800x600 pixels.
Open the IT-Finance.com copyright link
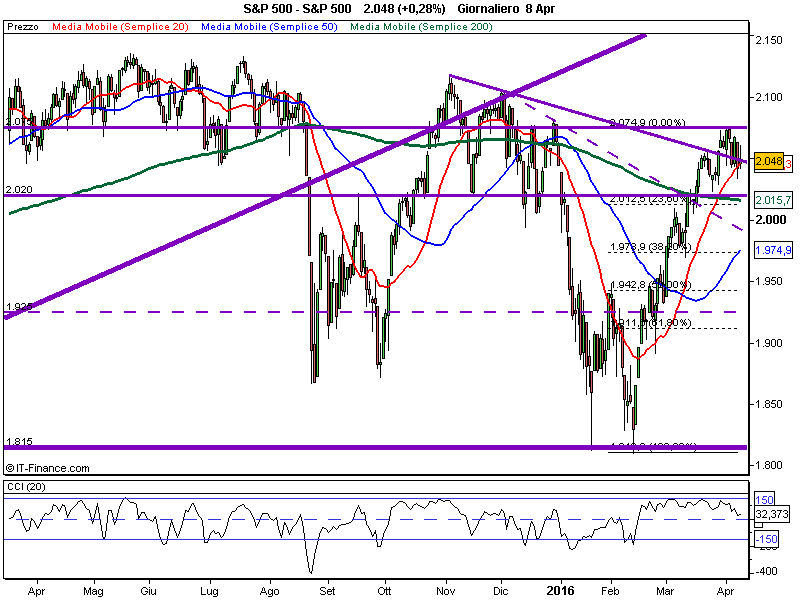coord(47,468)
